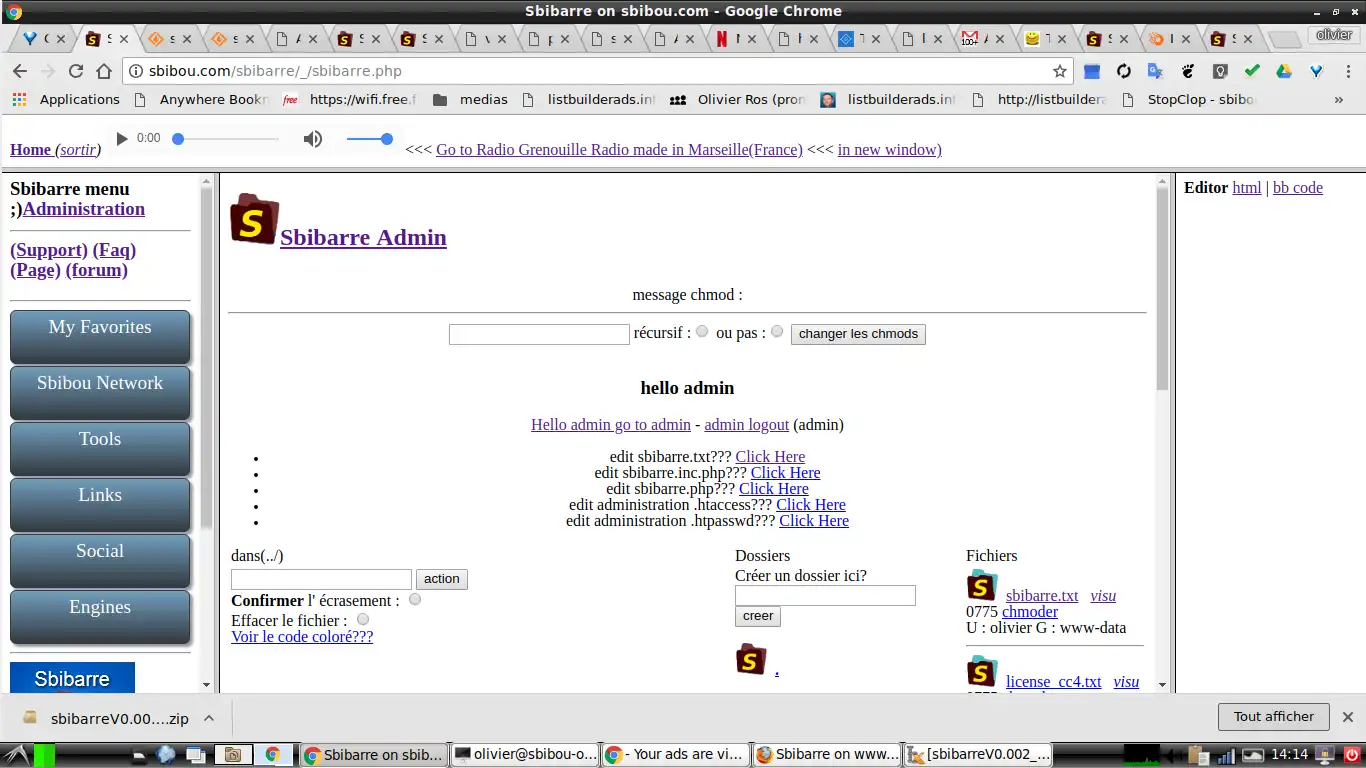The width and height of the screenshot is (1366, 768).
Task: Open the Links sidebar menu
Action: [x=100, y=505]
